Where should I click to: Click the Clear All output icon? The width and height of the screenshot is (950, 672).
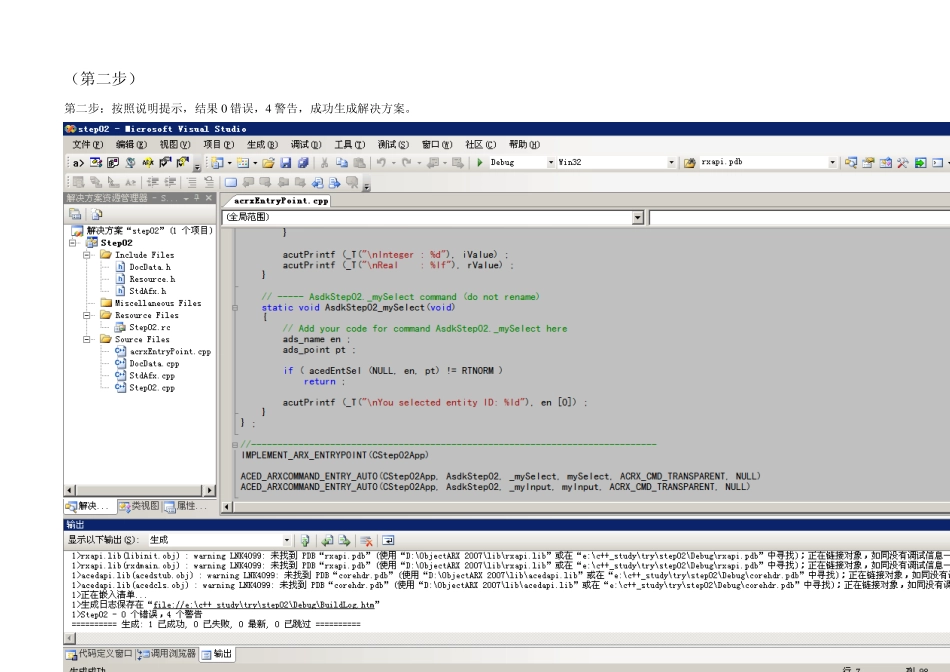pyautogui.click(x=367, y=540)
